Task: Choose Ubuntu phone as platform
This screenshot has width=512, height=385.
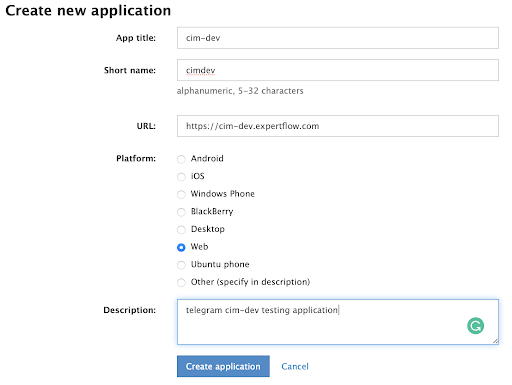Action: coord(181,265)
